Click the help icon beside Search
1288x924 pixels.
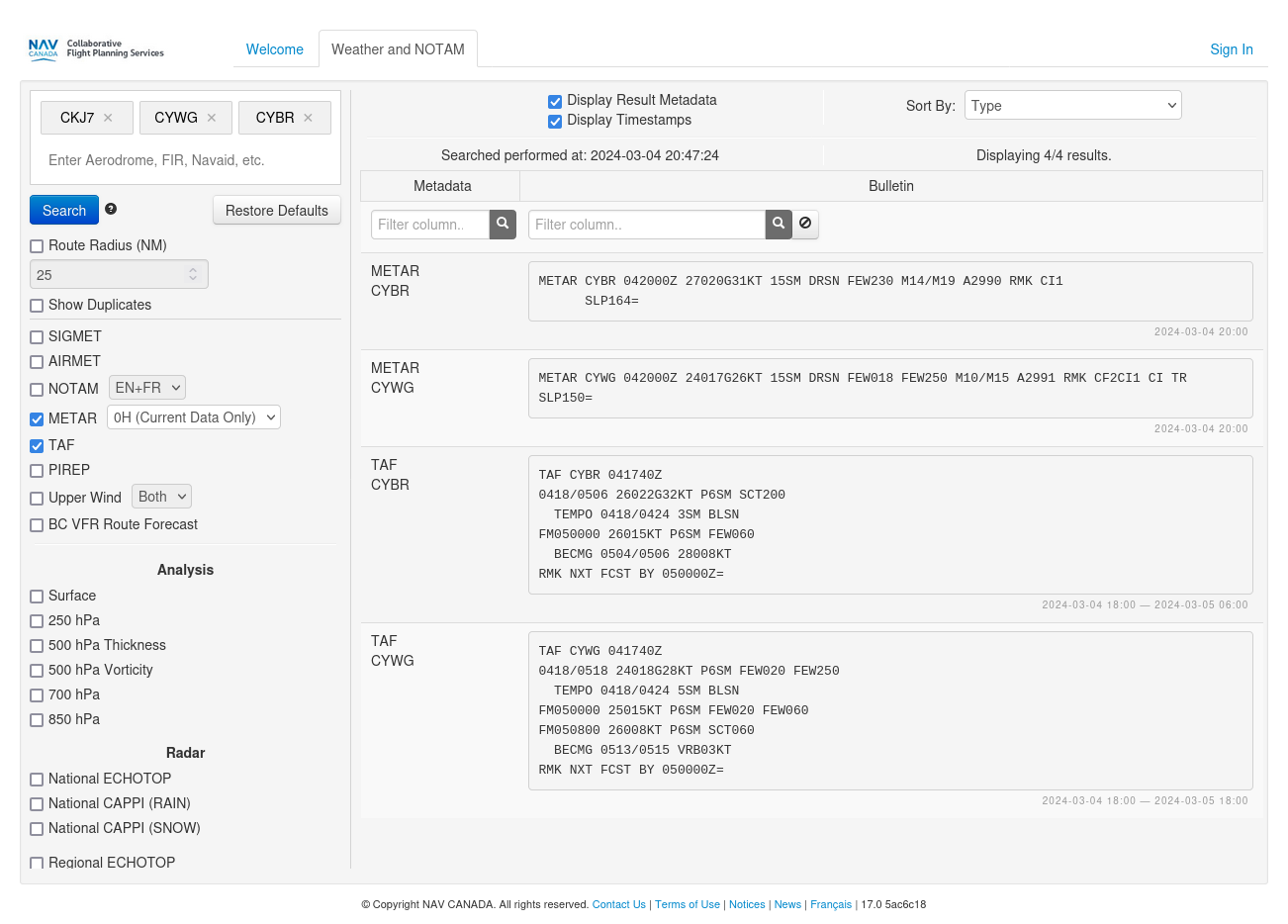click(111, 209)
